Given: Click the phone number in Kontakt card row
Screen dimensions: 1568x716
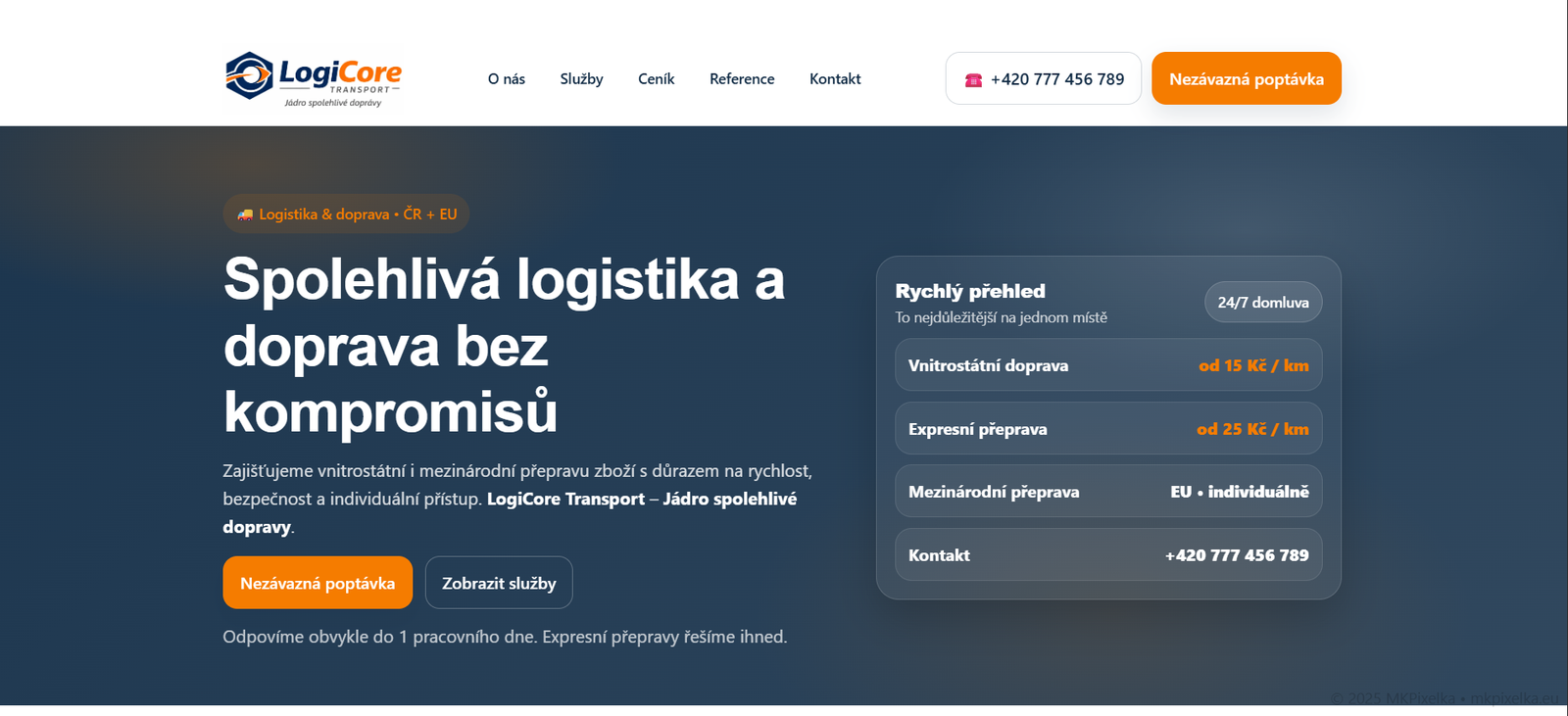Looking at the screenshot, I should pyautogui.click(x=1236, y=555).
